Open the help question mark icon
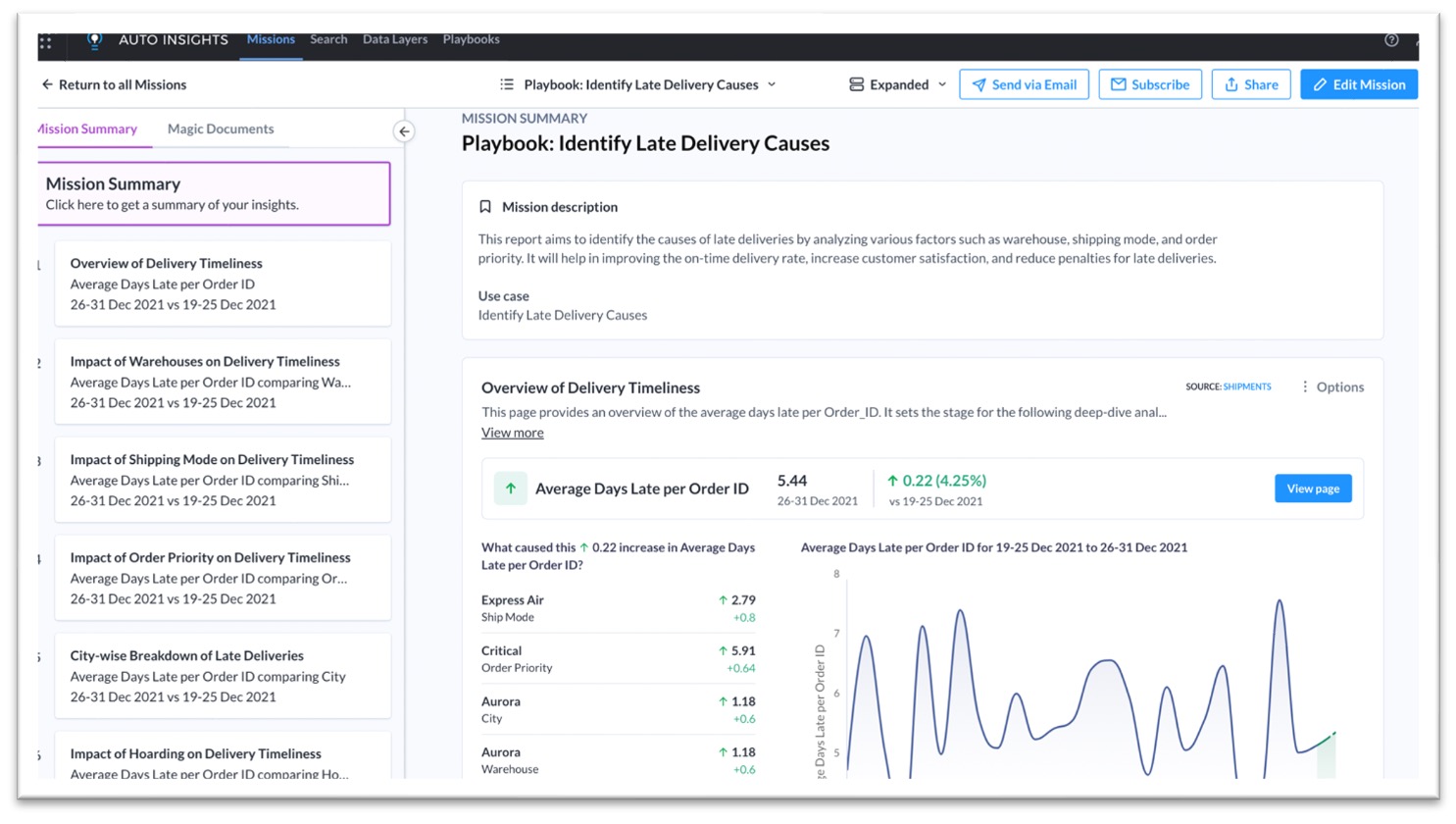 (x=1391, y=40)
